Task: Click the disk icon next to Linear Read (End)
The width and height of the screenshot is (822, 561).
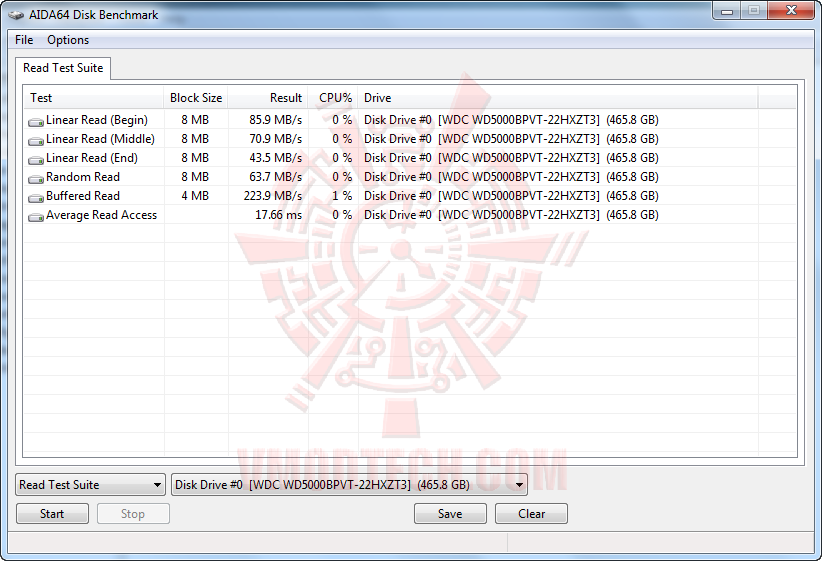Action: [x=36, y=159]
